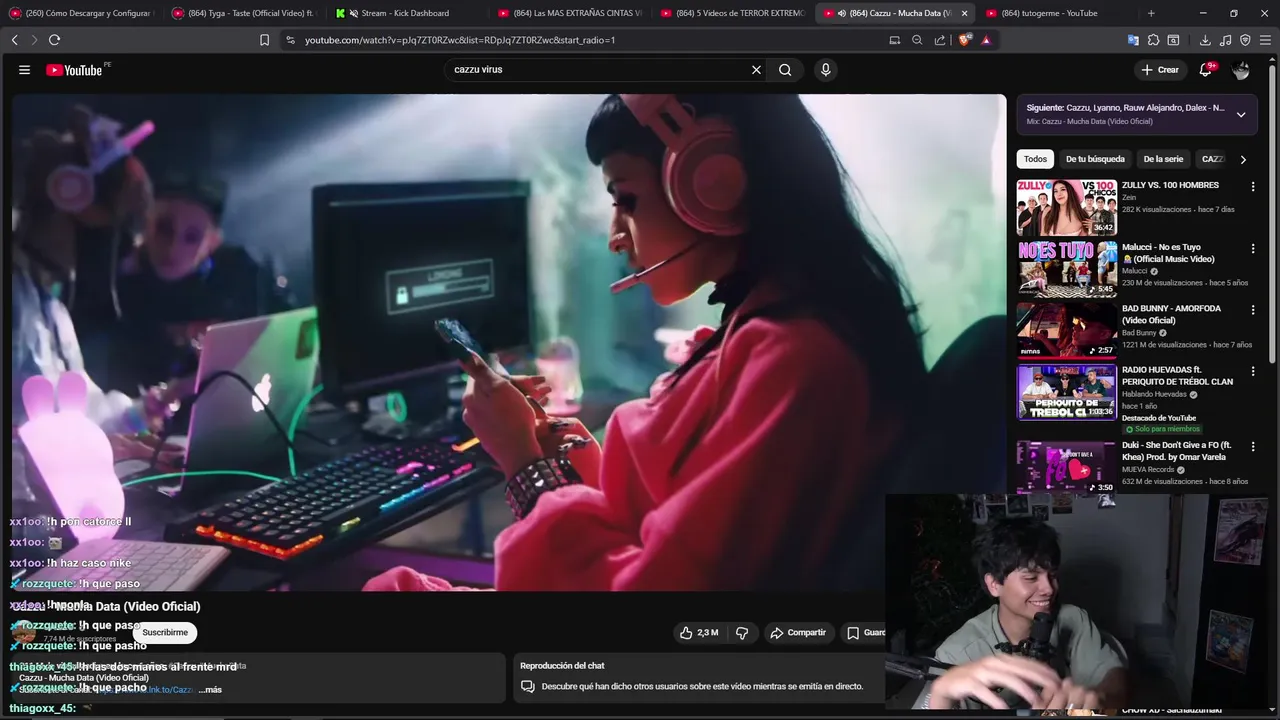Image resolution: width=1280 pixels, height=720 pixels.
Task: Open browser extensions puzzle icon
Action: (1153, 40)
